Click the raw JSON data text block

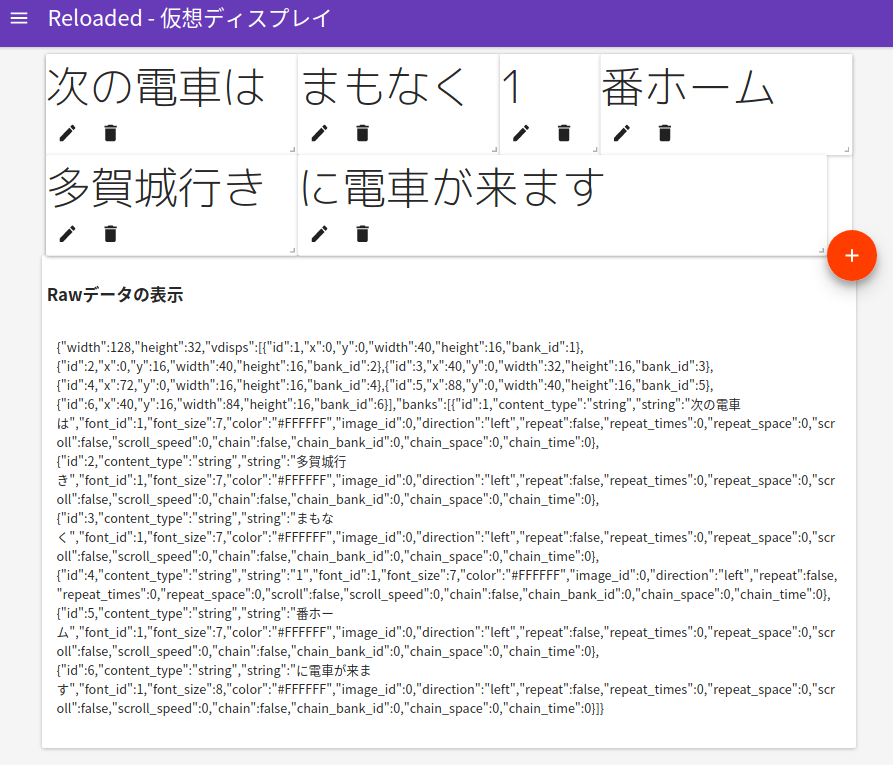click(x=447, y=527)
